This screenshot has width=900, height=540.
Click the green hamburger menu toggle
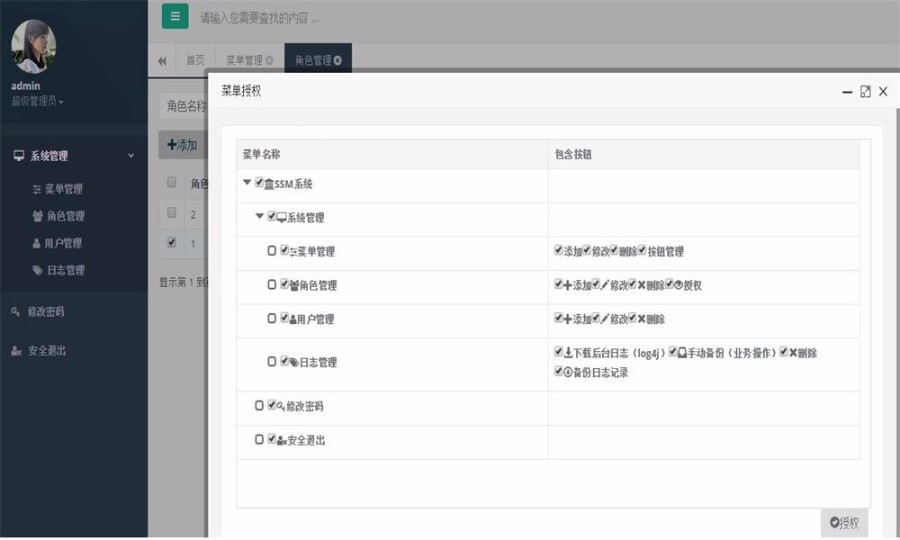click(x=175, y=16)
